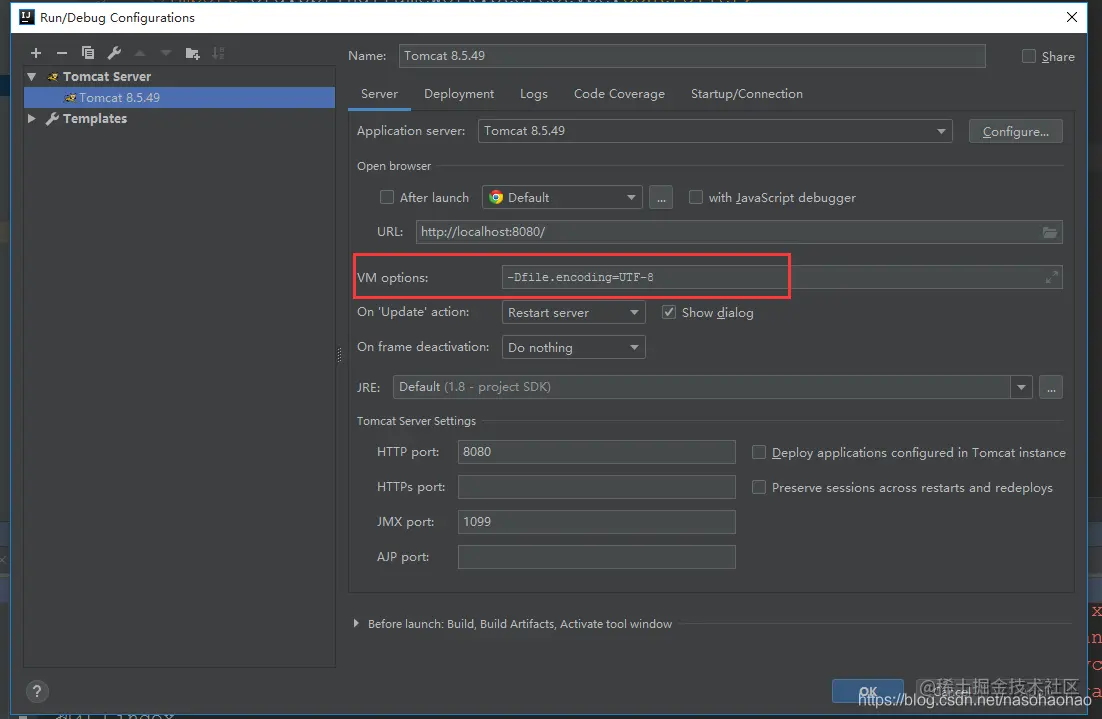Click the AJP port field
The width and height of the screenshot is (1102, 719).
point(596,557)
